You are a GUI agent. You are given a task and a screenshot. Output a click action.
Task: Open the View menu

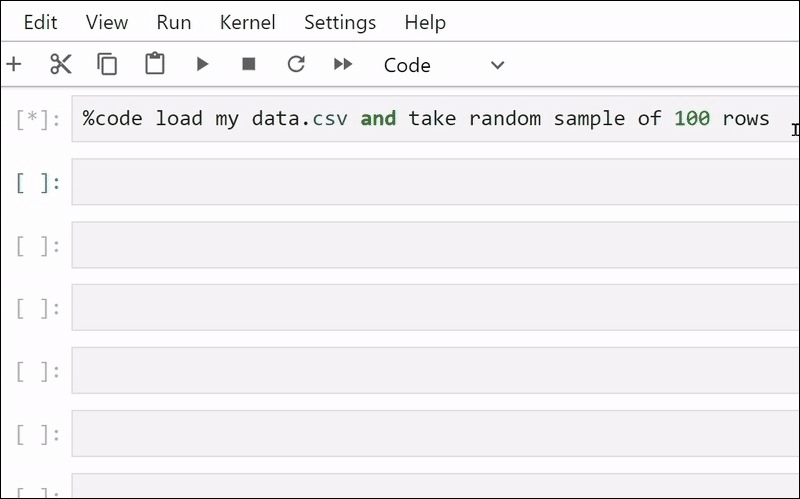point(107,22)
